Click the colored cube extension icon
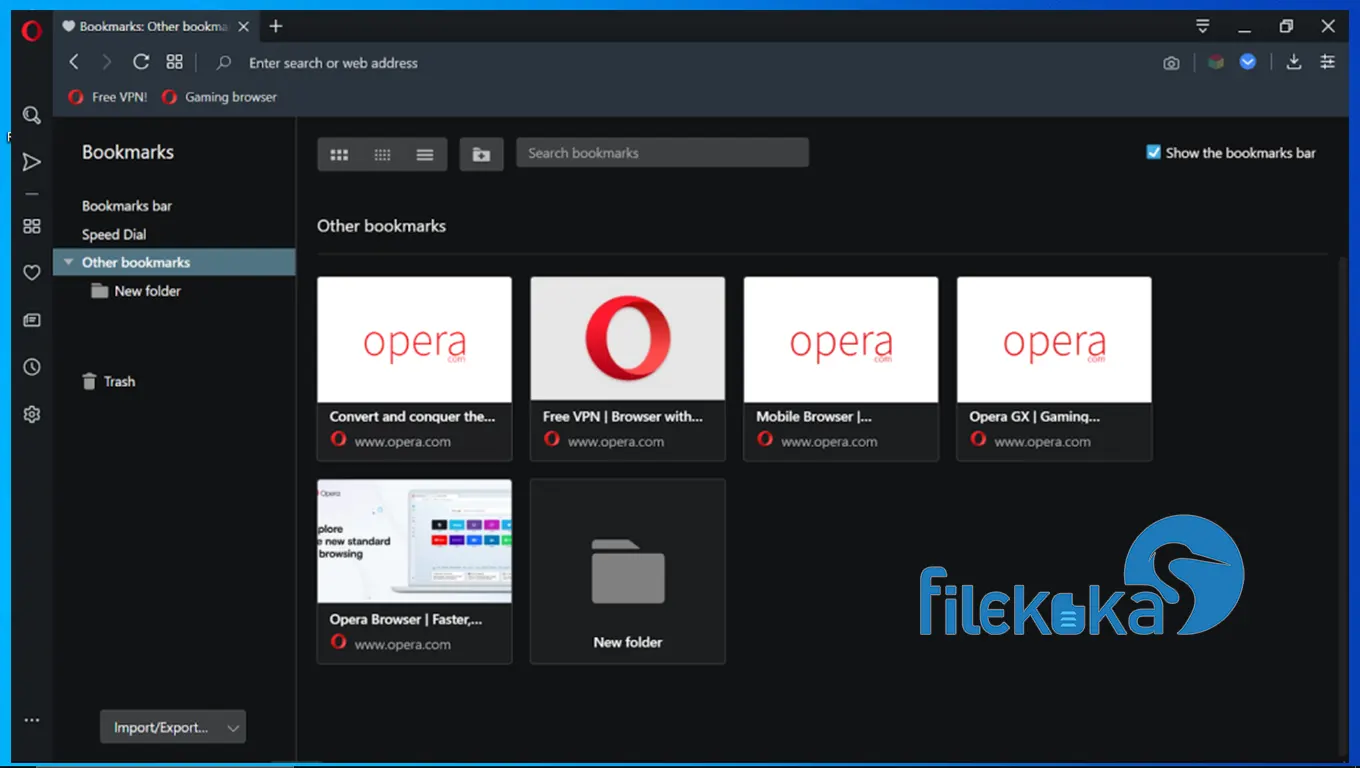The image size is (1360, 768). (1216, 62)
